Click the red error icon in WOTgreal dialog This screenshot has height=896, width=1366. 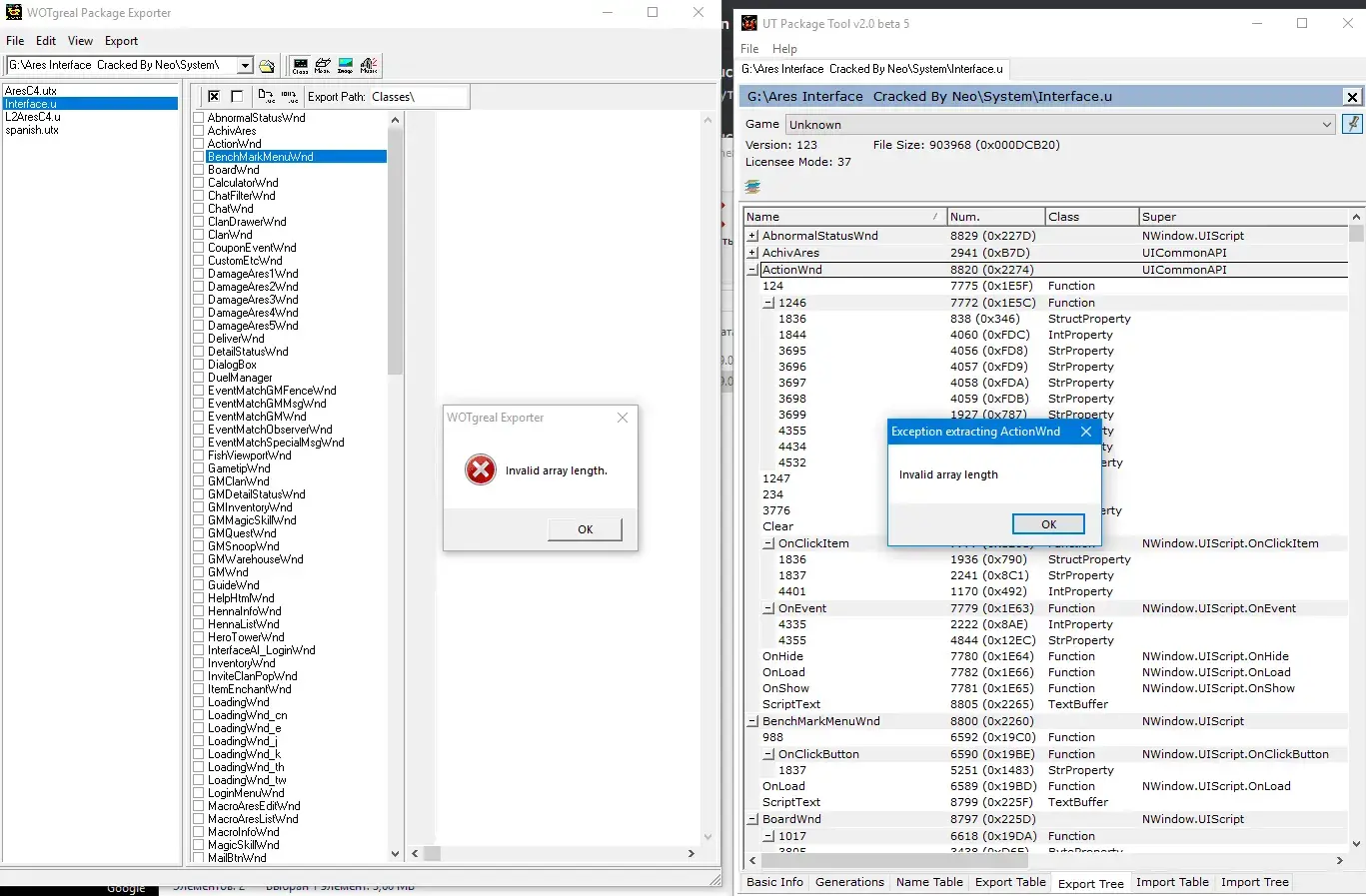481,469
